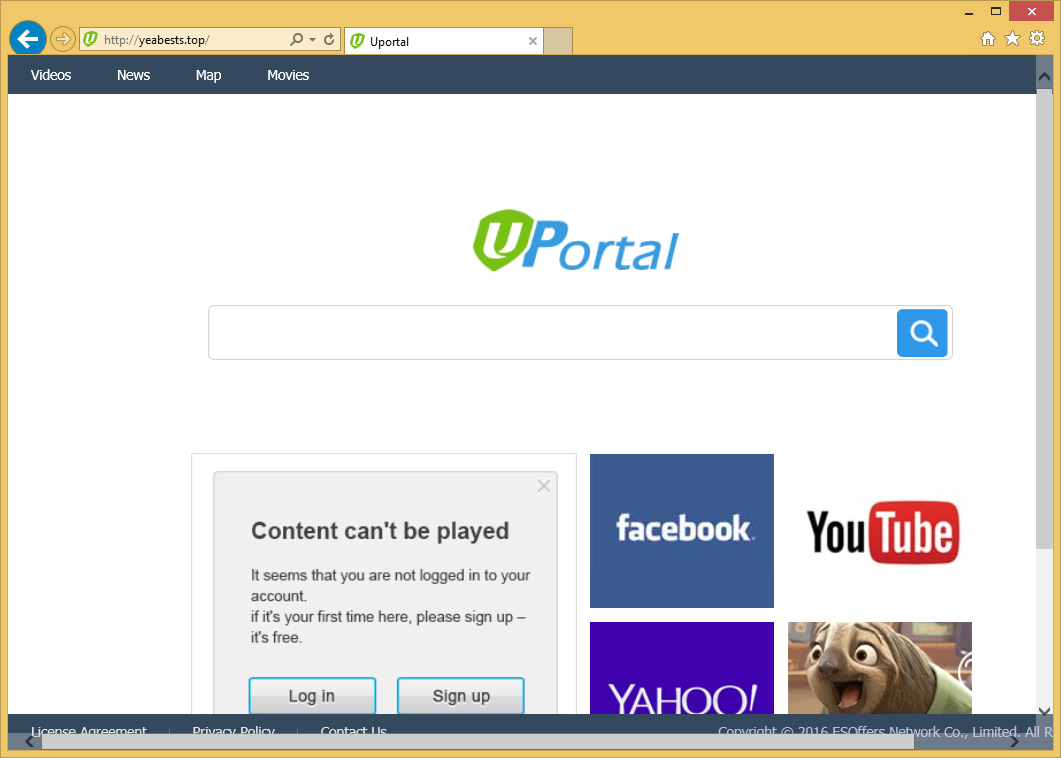Click the horizontal scrollbar right arrow
1061x758 pixels.
(1014, 742)
